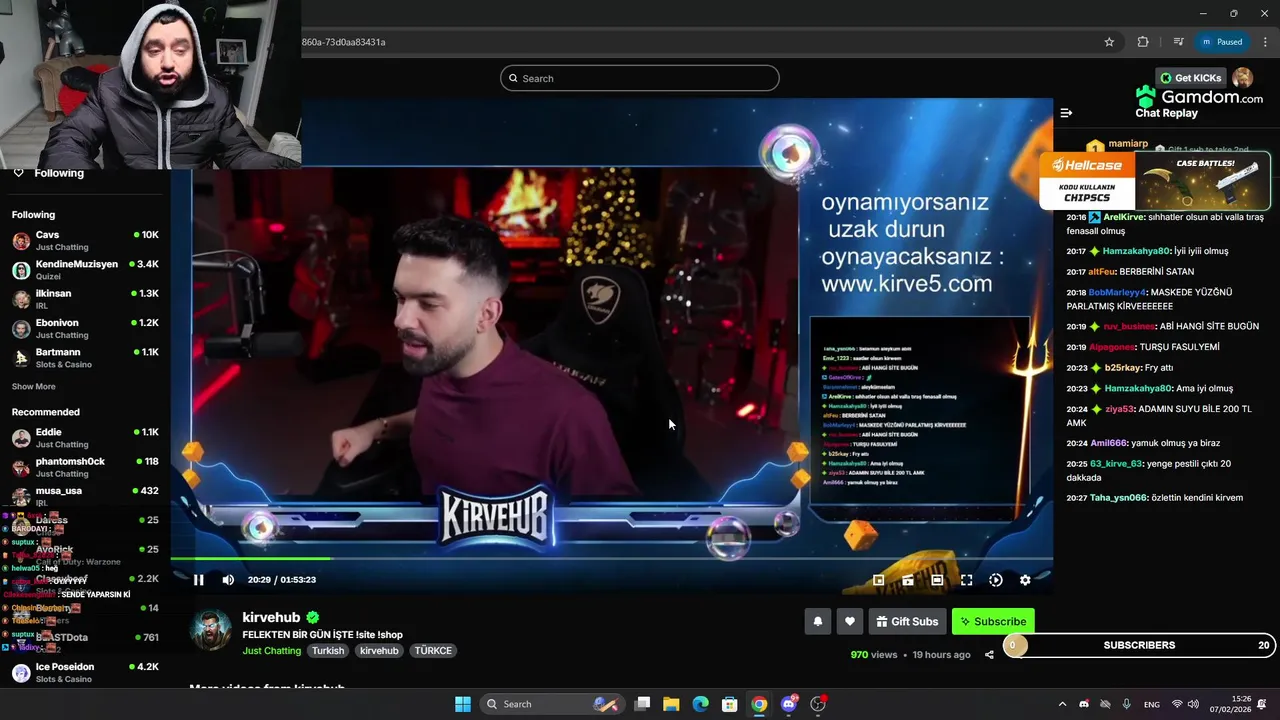Open the user profile avatar menu
The image size is (1280, 720).
tap(1243, 78)
